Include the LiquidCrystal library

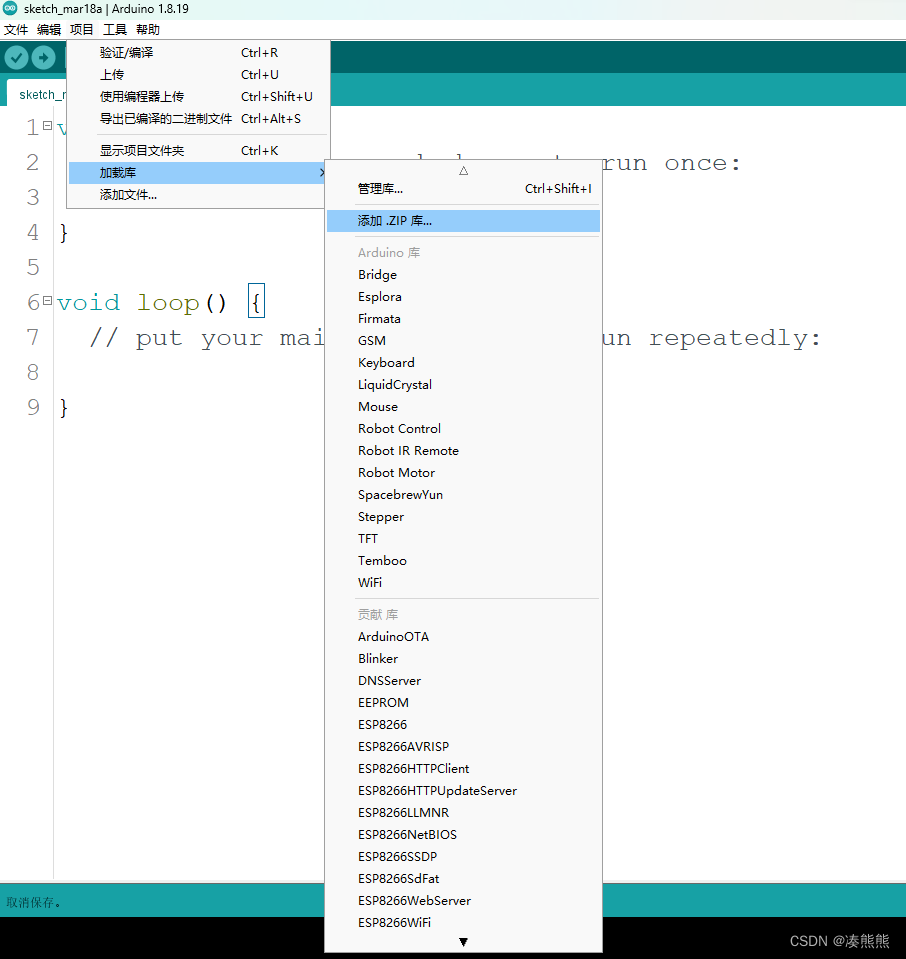[463, 385]
